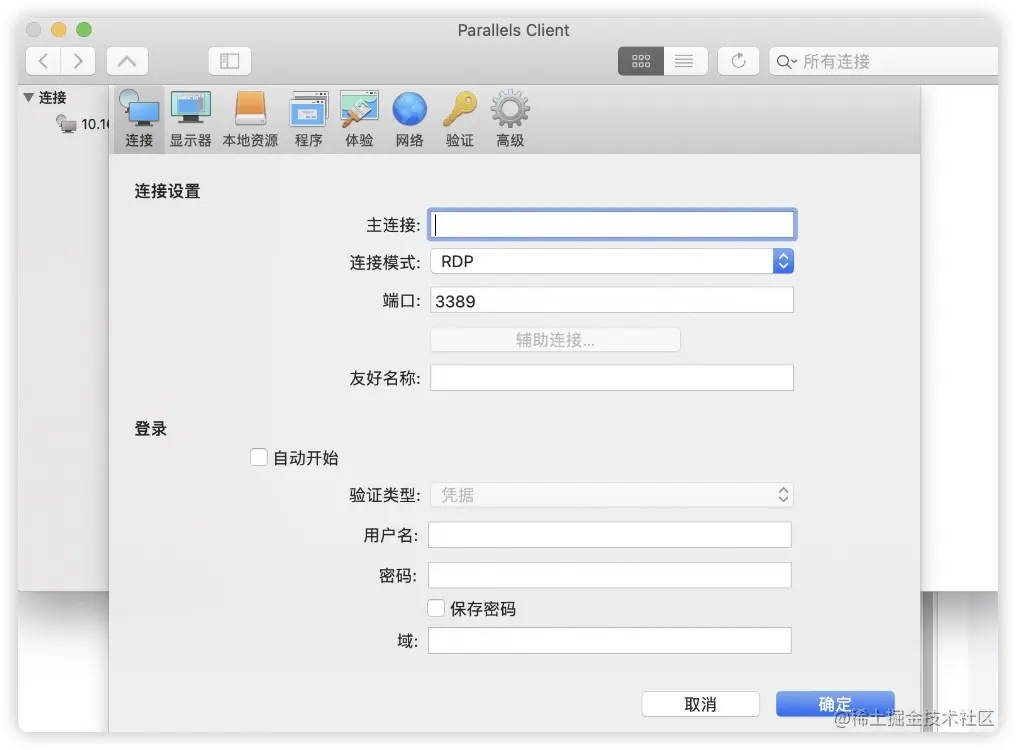
Task: Open the 连接 (Connection) settings tab
Action: click(x=139, y=120)
